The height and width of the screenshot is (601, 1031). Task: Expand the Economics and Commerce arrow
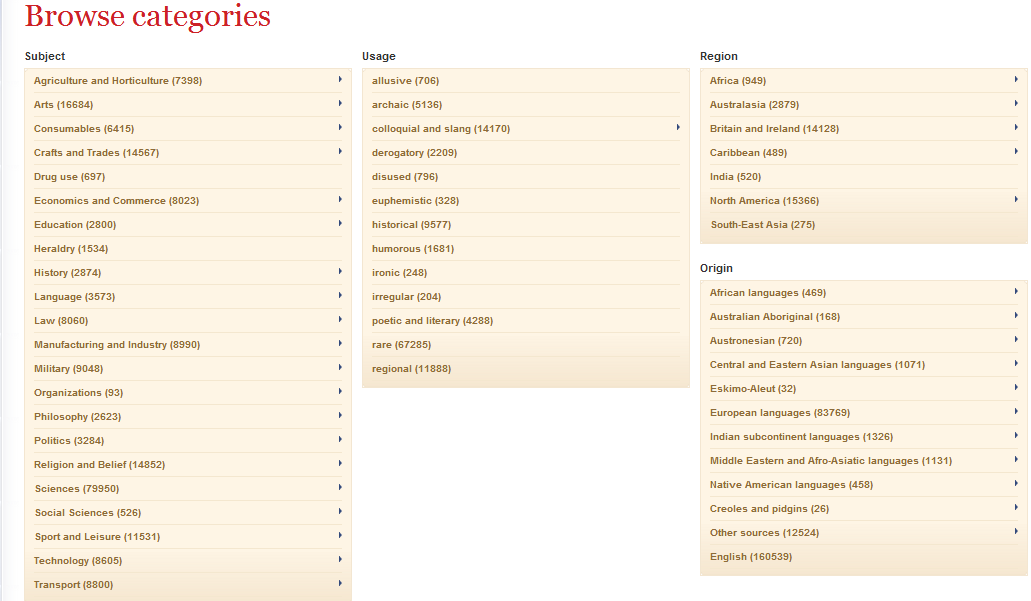[340, 199]
